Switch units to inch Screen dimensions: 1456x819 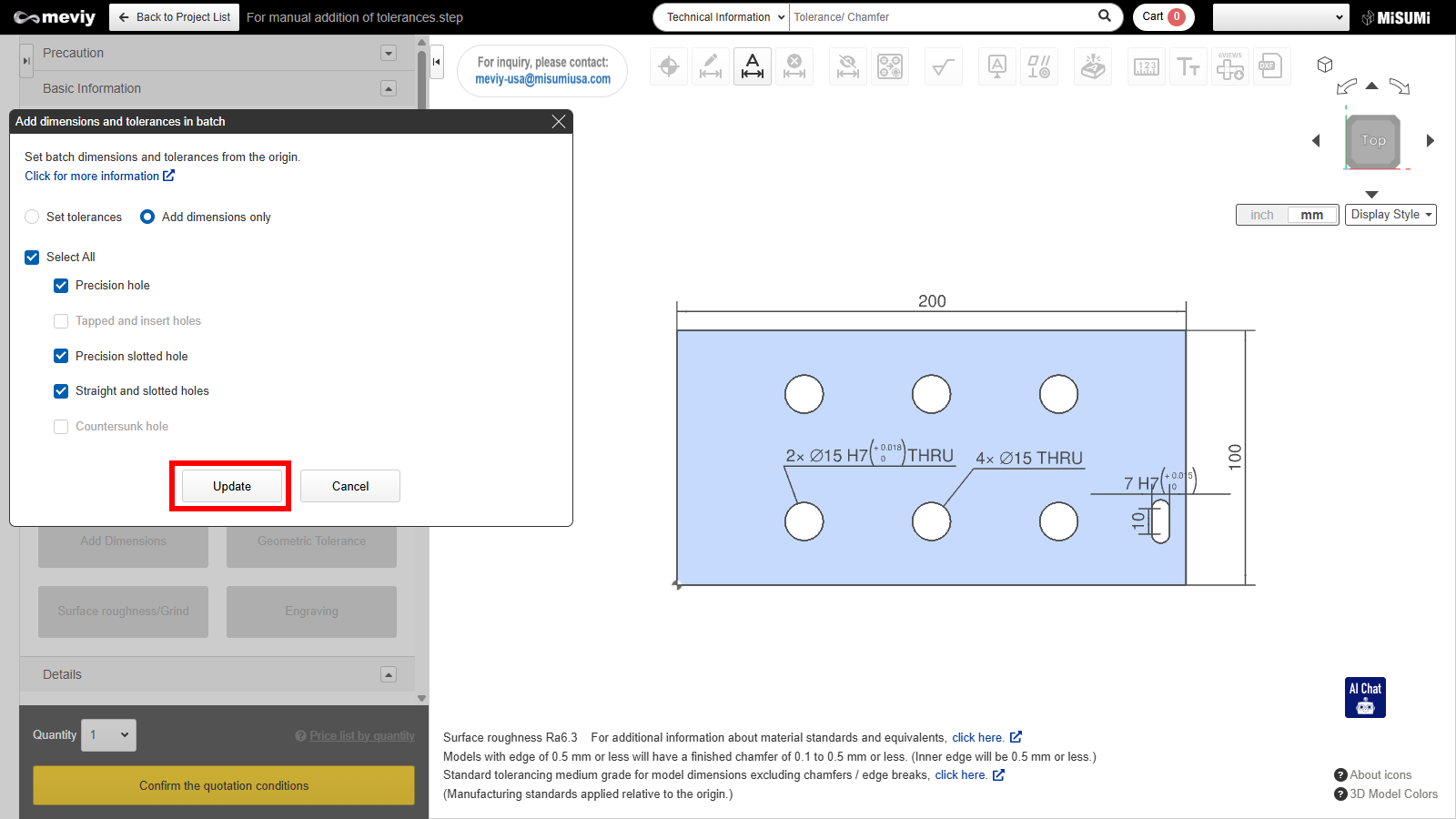click(x=1261, y=215)
